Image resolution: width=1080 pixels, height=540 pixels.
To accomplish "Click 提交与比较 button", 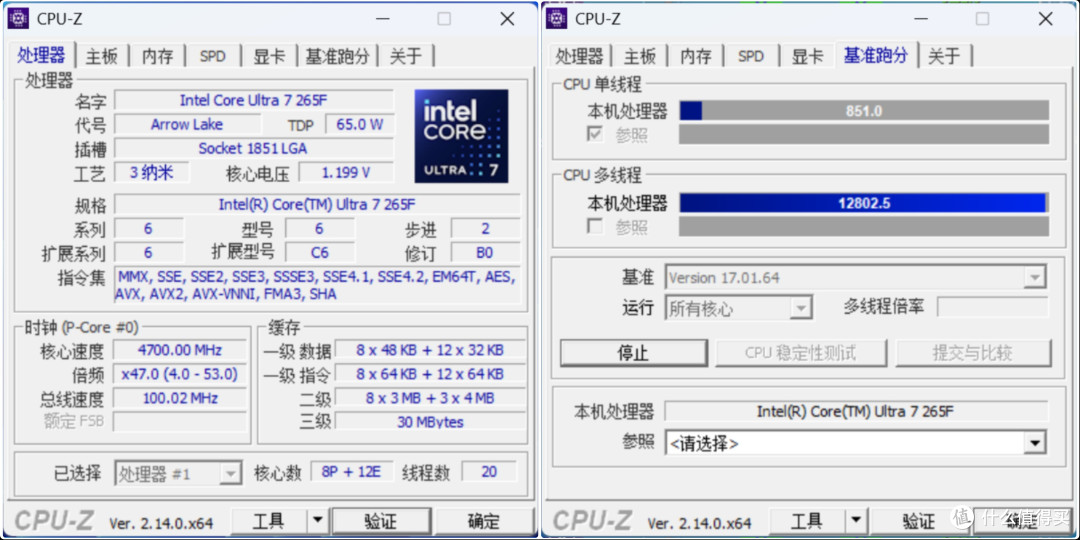I will (973, 353).
